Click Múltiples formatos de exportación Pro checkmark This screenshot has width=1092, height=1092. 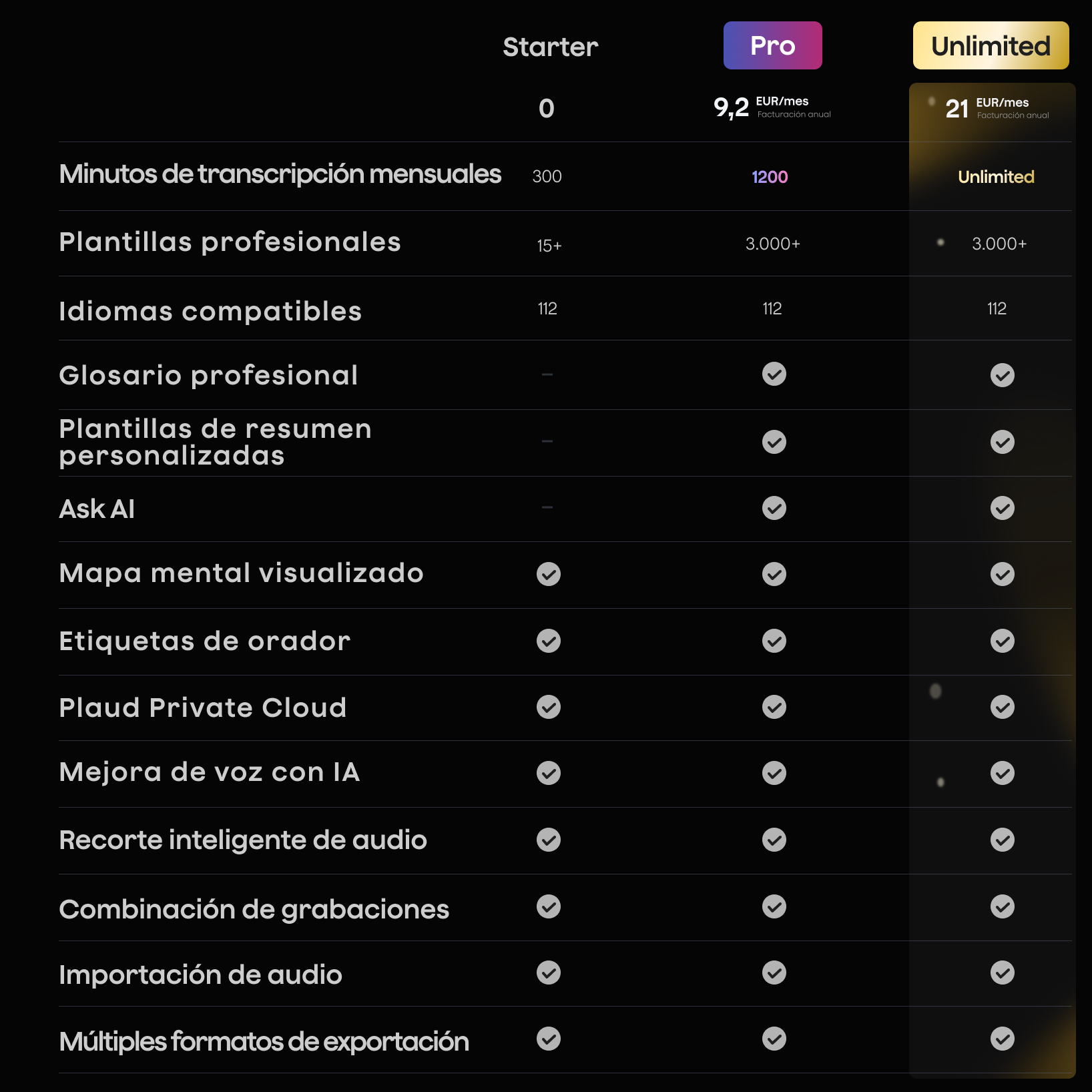[774, 1039]
